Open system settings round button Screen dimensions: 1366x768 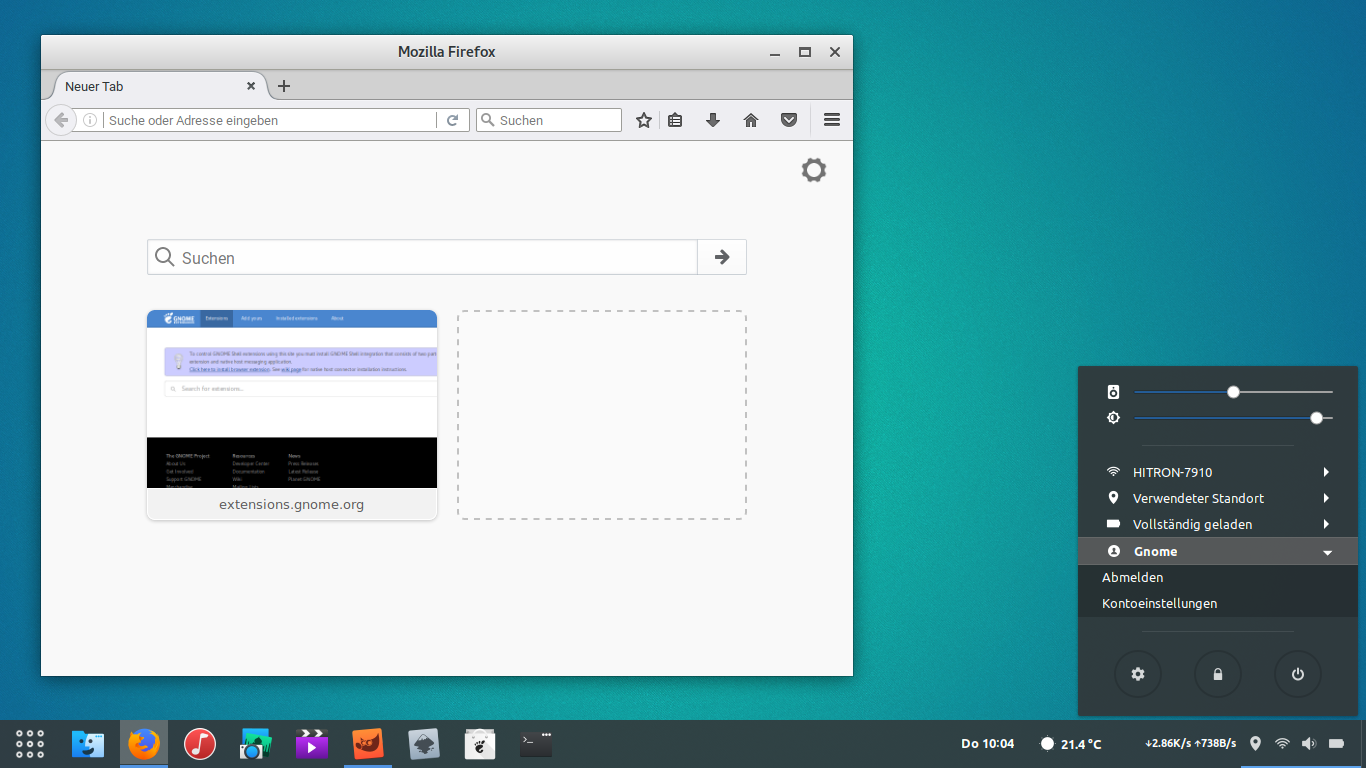point(1138,674)
